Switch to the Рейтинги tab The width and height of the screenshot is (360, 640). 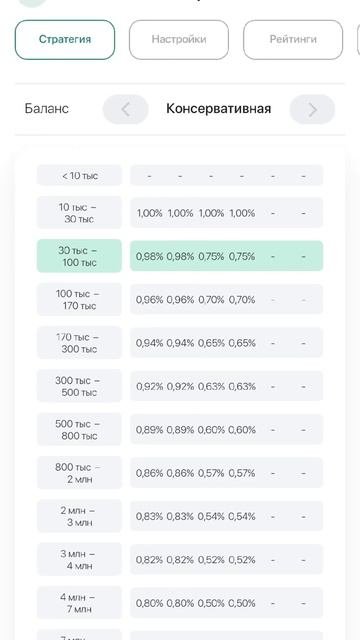[293, 40]
